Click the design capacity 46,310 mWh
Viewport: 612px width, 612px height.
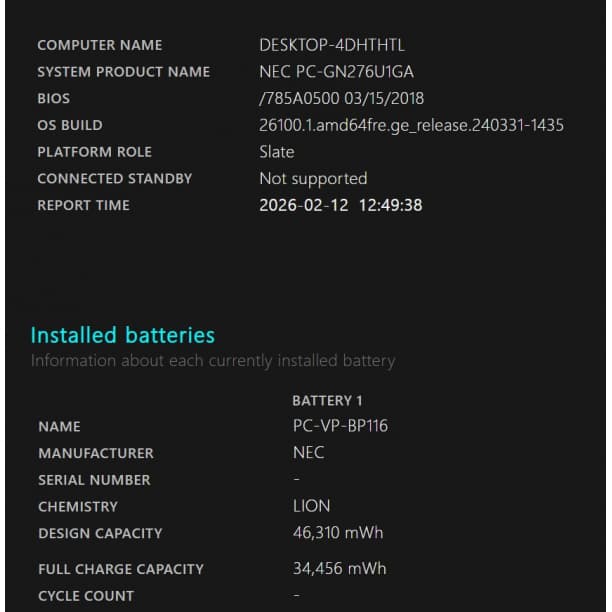[337, 533]
